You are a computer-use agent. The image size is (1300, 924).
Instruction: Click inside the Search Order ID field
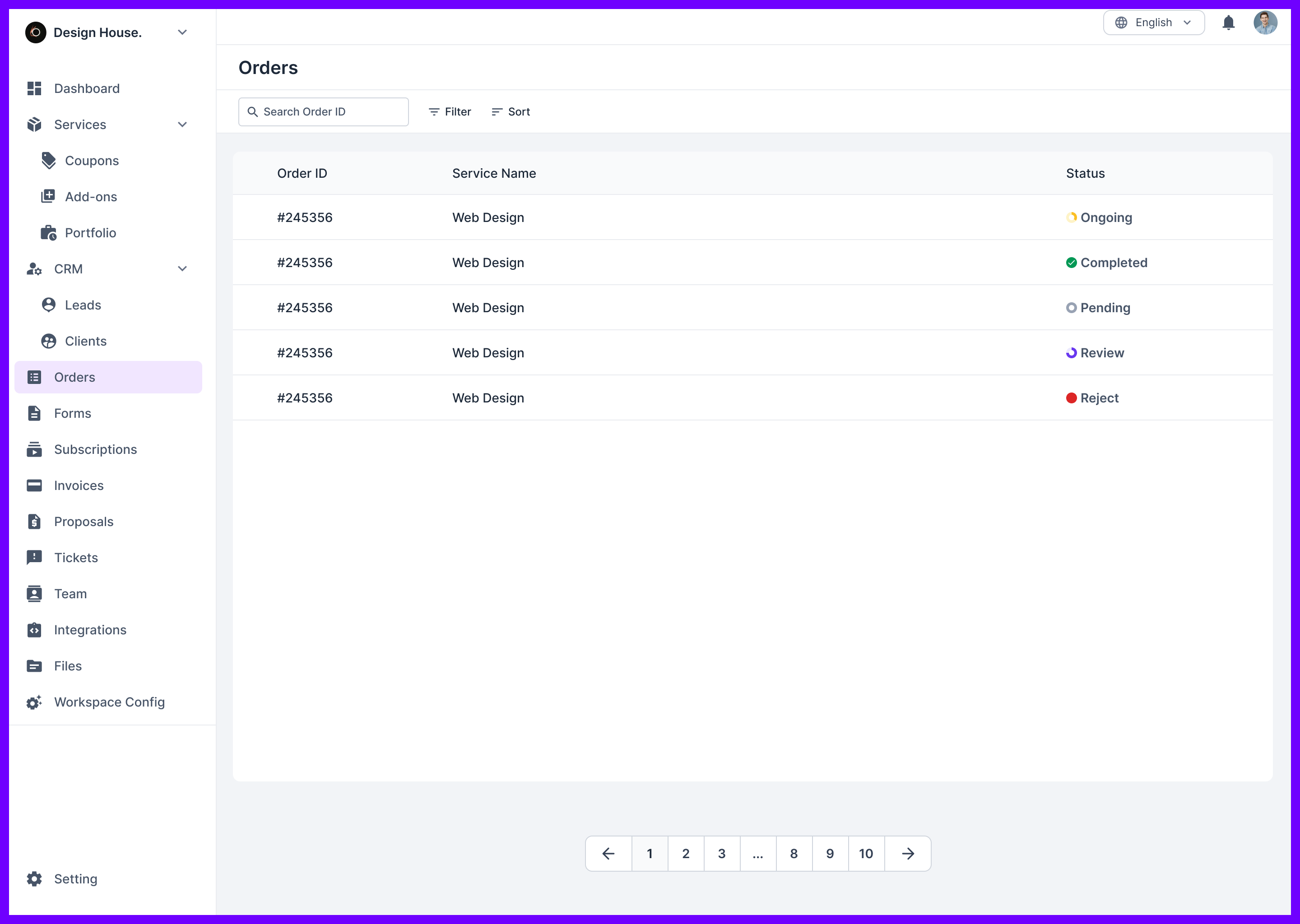(x=323, y=111)
